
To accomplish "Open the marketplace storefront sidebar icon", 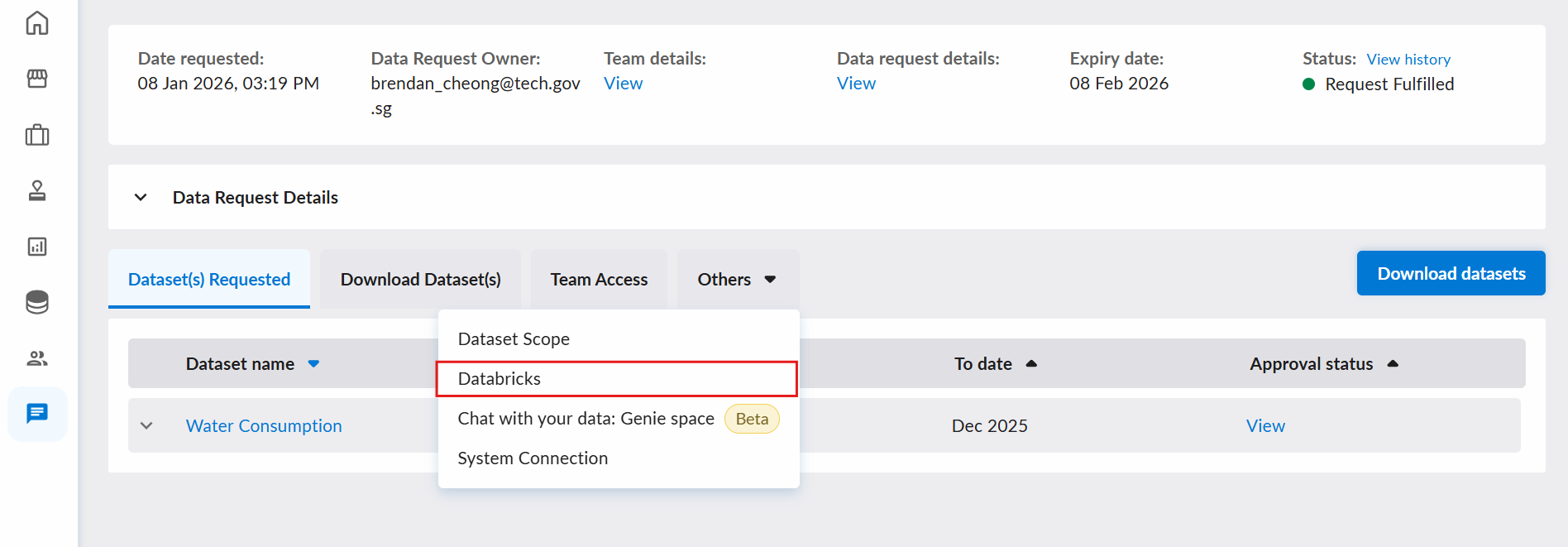I will tap(37, 79).
